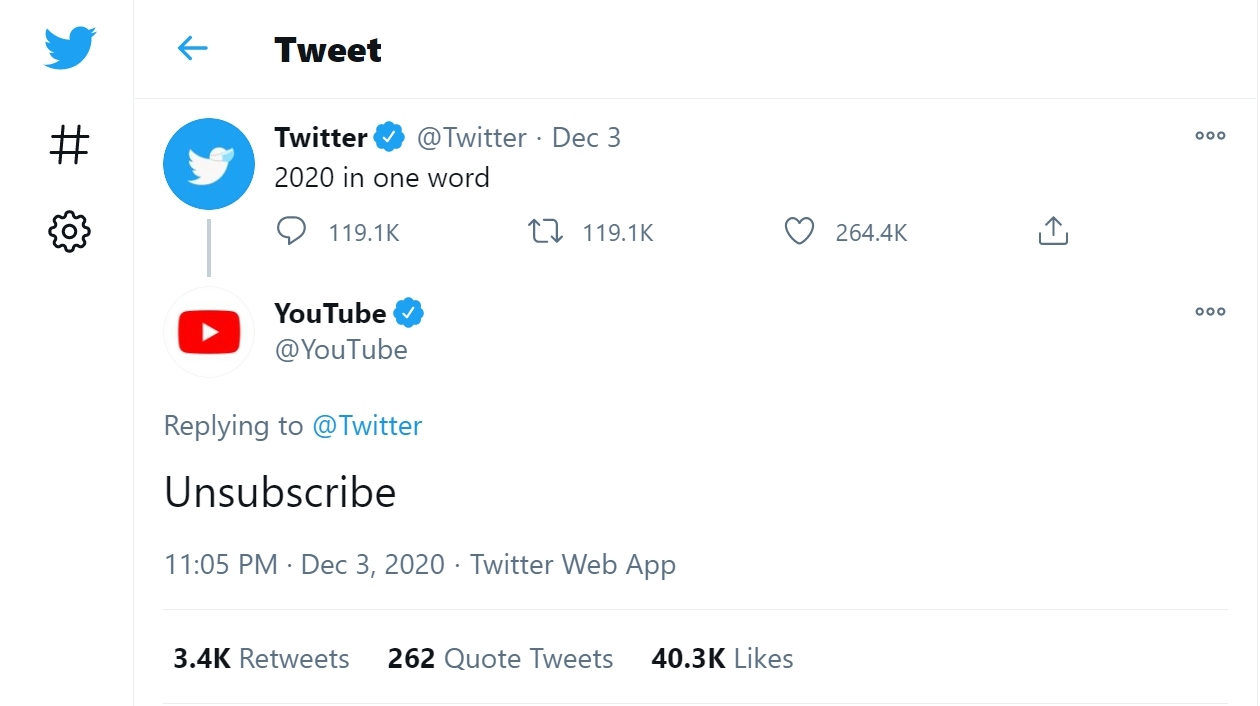Viewport: 1260px width, 706px height.
Task: View the 3.4K Retweets list
Action: [x=261, y=659]
